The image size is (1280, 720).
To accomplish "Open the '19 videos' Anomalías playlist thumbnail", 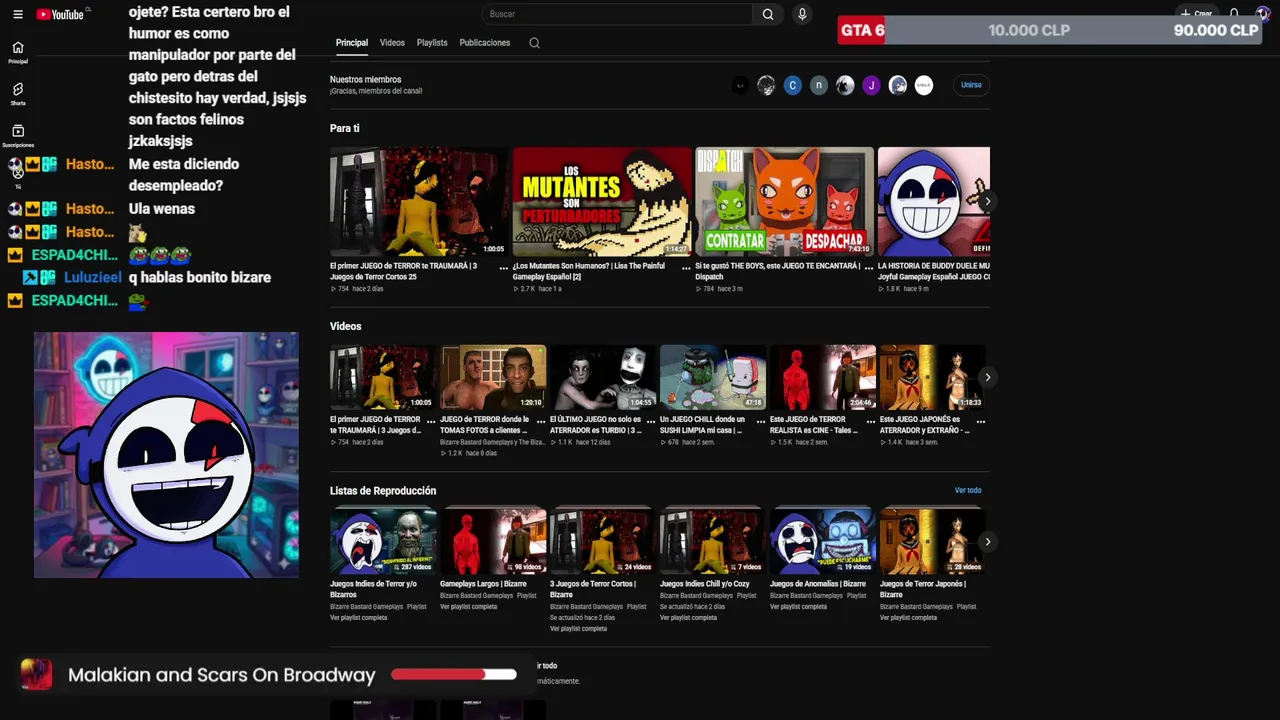I will pyautogui.click(x=823, y=542).
